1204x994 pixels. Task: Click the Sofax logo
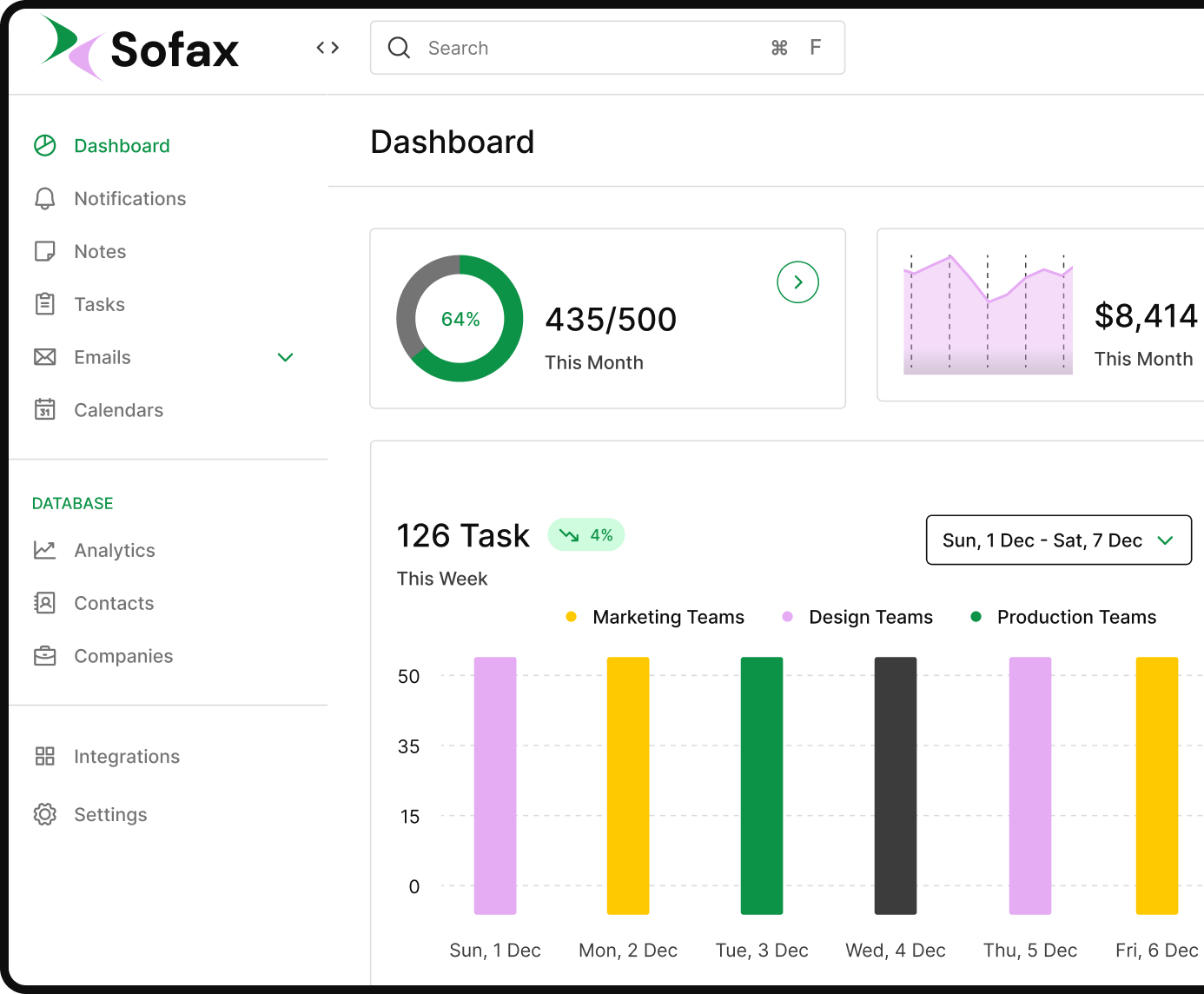139,49
